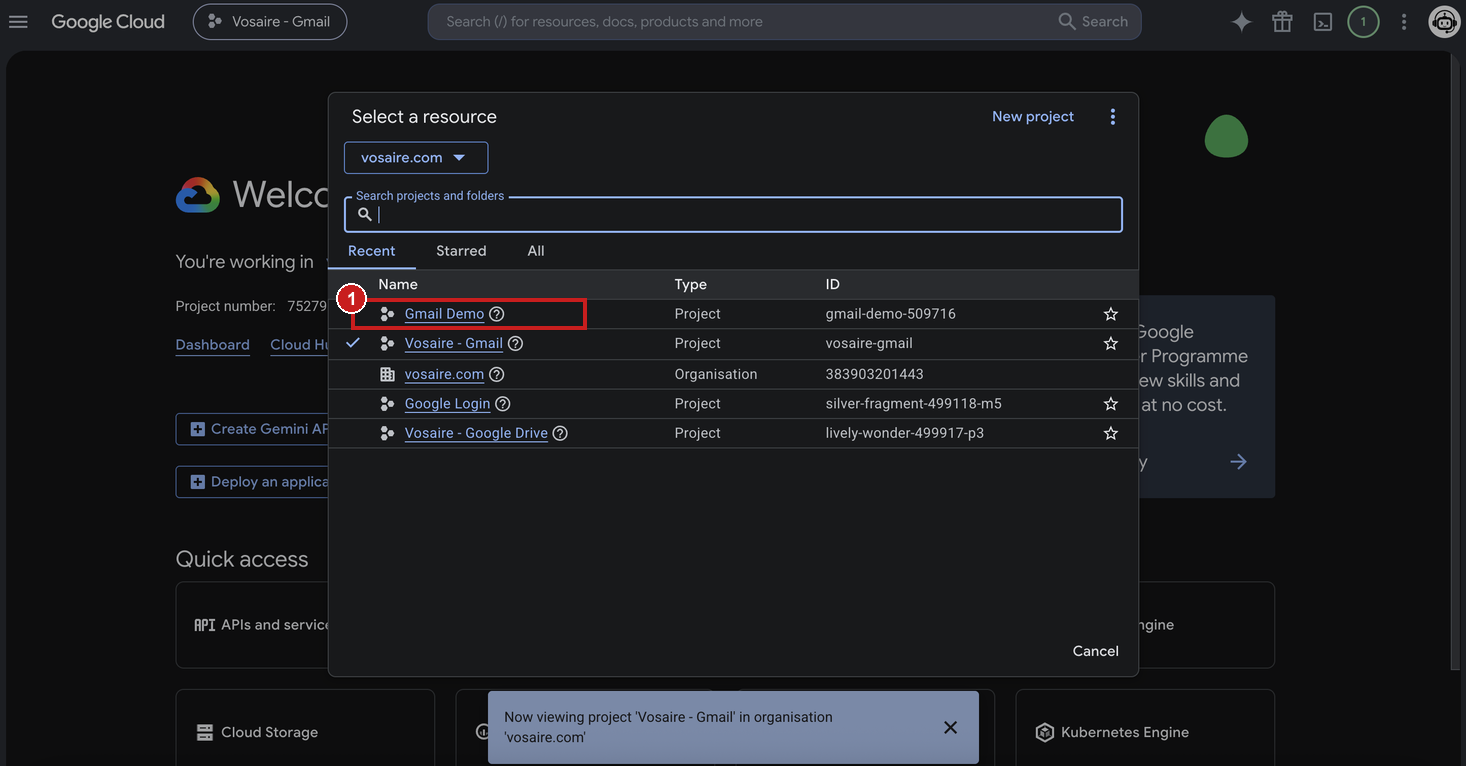Click the project icon next to Google Login

[387, 404]
